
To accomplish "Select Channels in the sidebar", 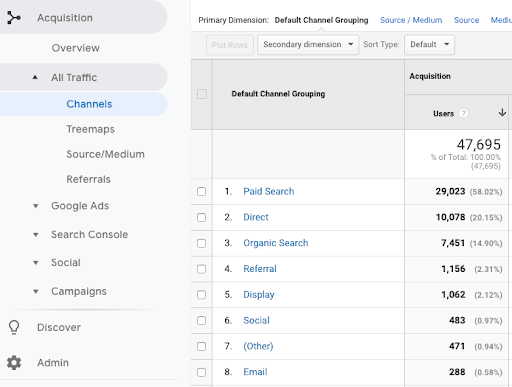I will (83, 104).
